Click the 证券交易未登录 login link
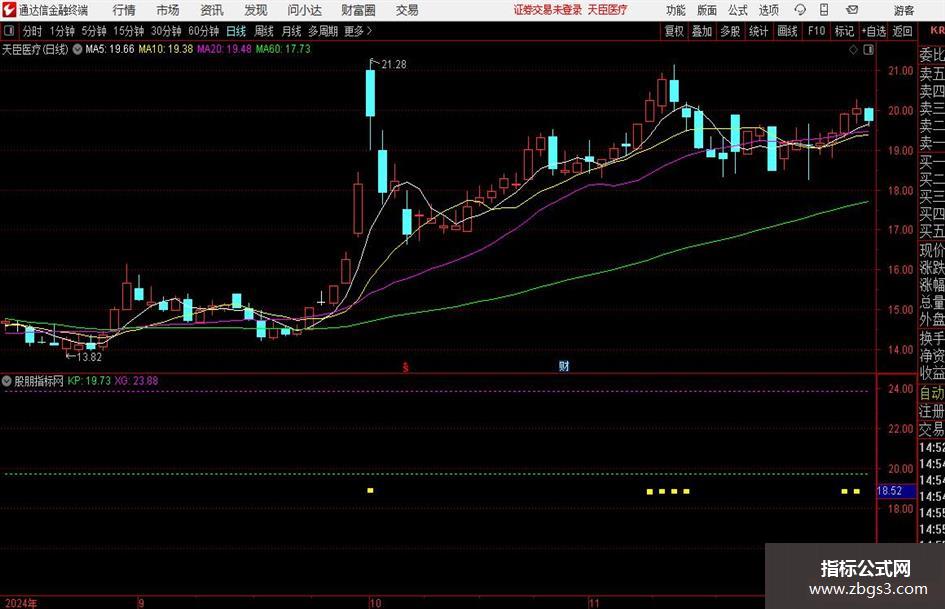The width and height of the screenshot is (945, 609). (547, 10)
